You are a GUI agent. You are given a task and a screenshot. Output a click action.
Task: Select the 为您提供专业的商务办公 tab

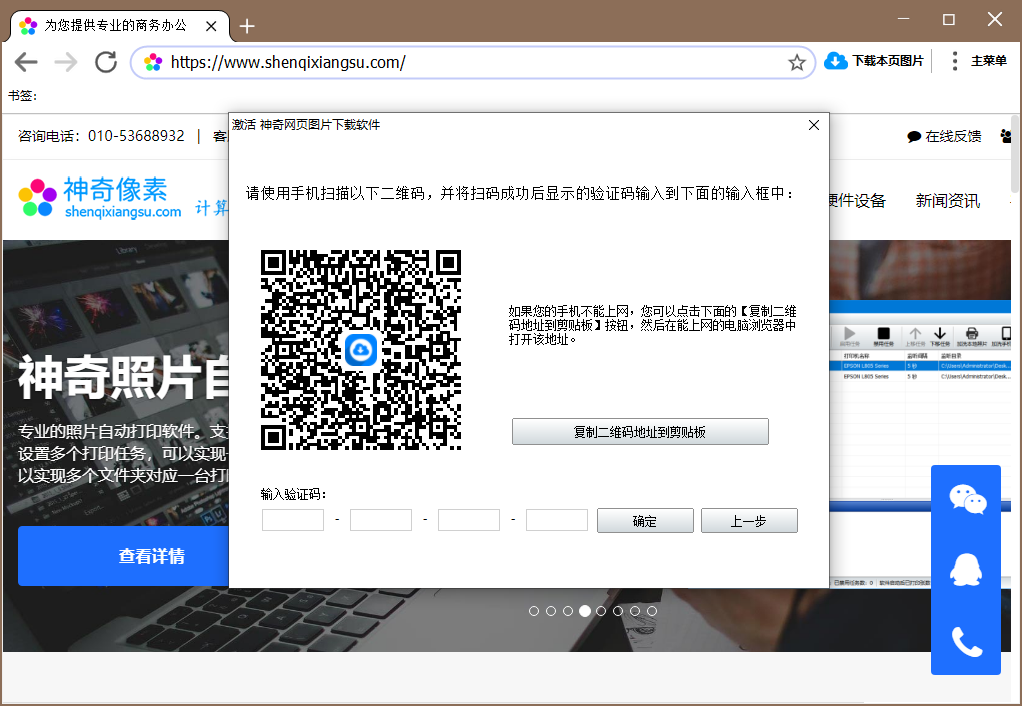pyautogui.click(x=120, y=26)
